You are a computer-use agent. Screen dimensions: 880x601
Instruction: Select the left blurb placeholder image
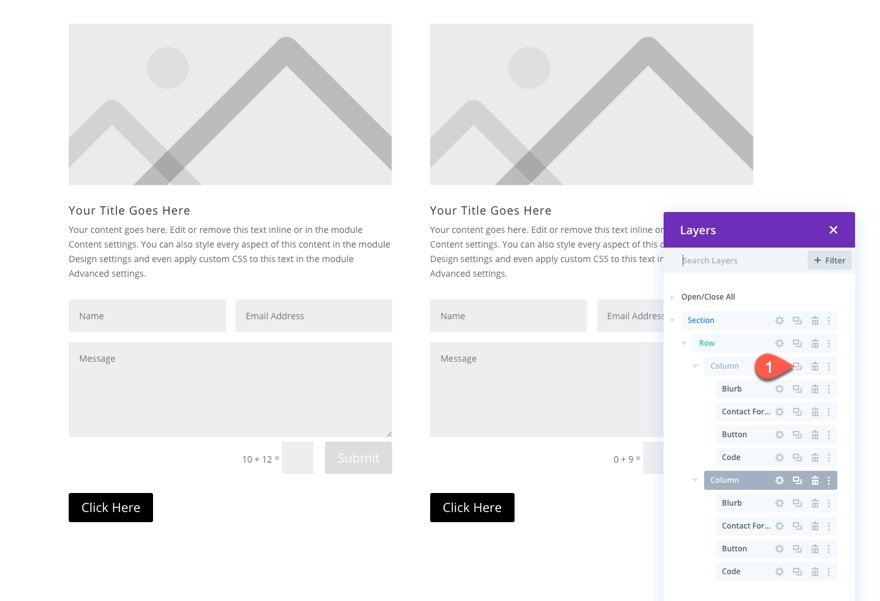[x=230, y=104]
